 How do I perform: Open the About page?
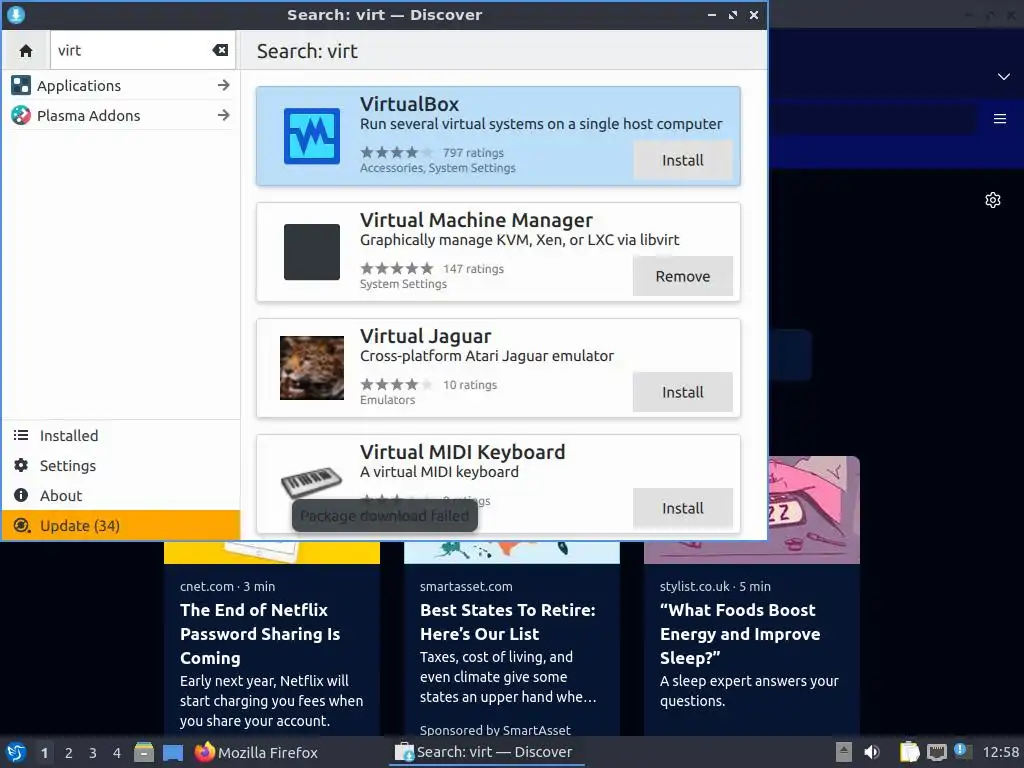tap(121, 496)
